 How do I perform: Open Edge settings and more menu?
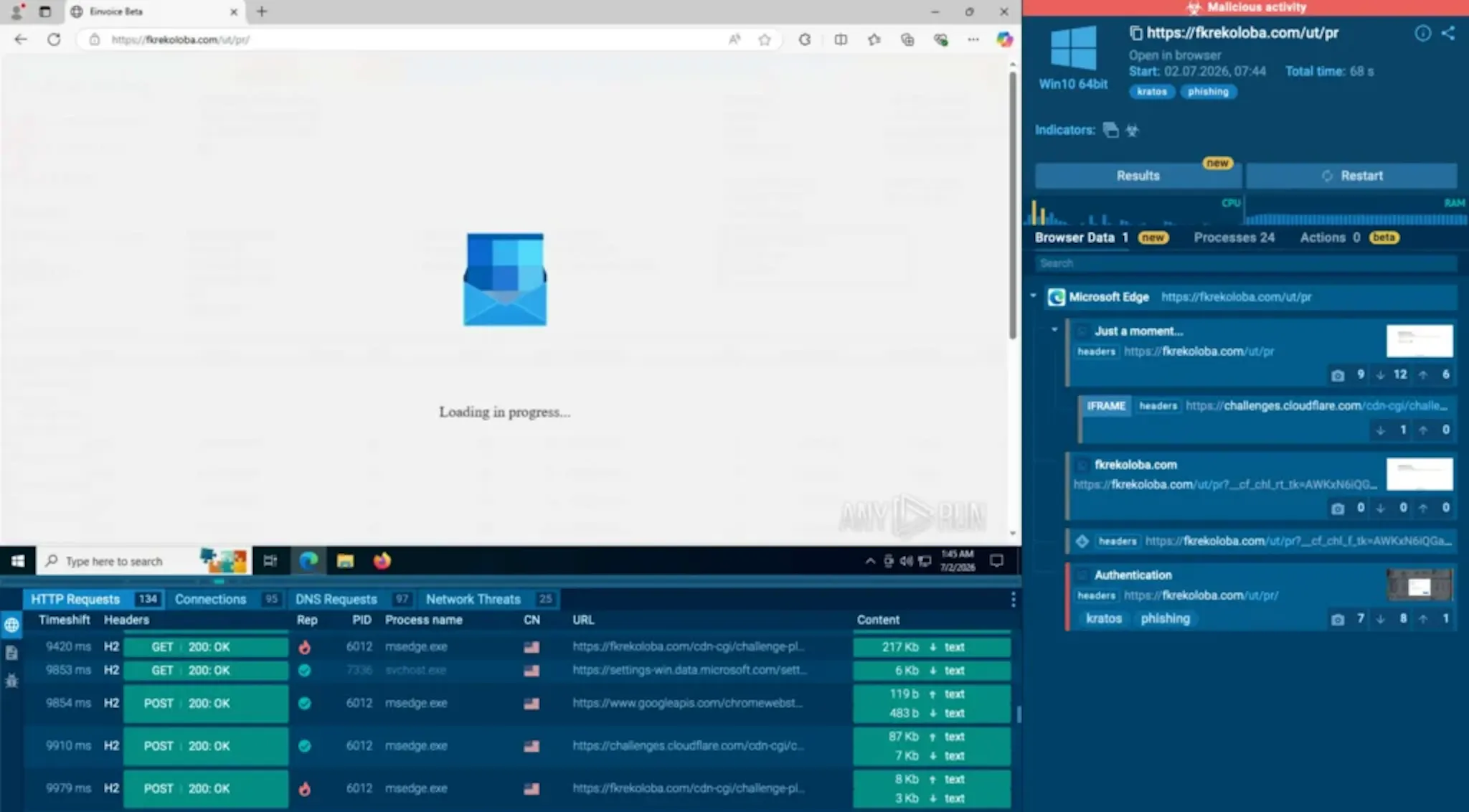click(973, 39)
